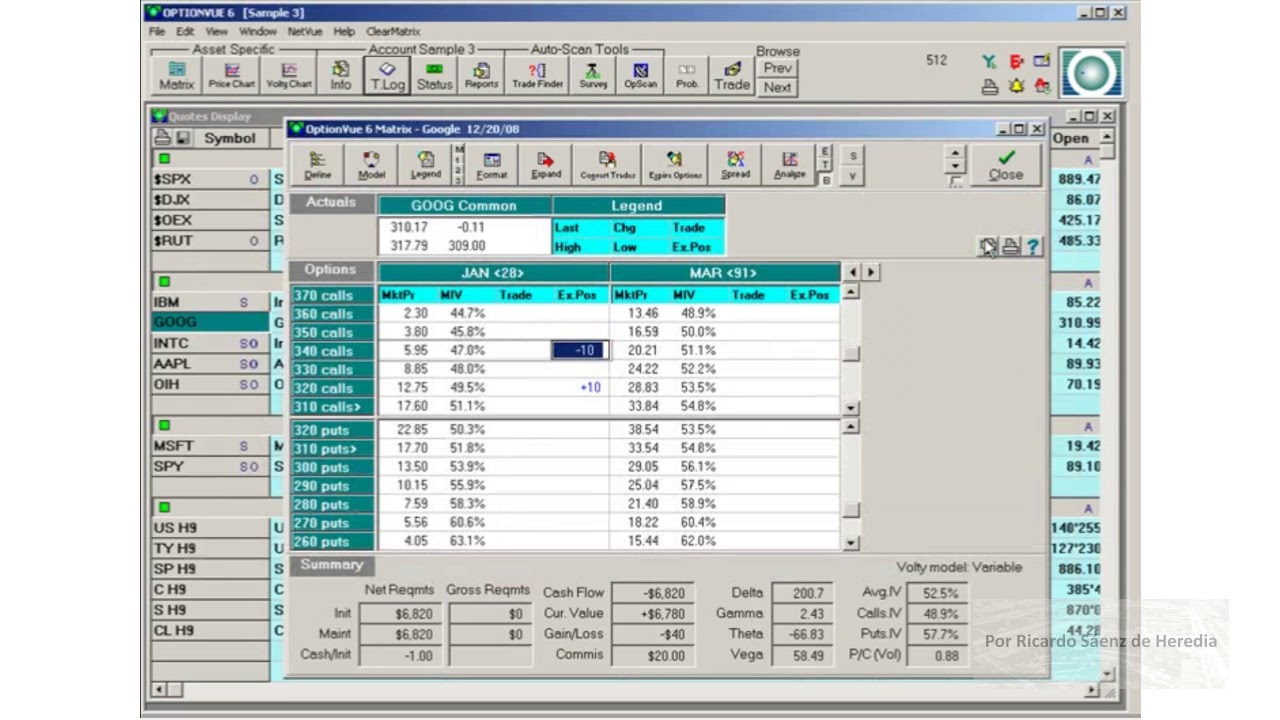Image resolution: width=1280 pixels, height=720 pixels.
Task: Expand the 310 calls row header
Action: pyautogui.click(x=332, y=406)
